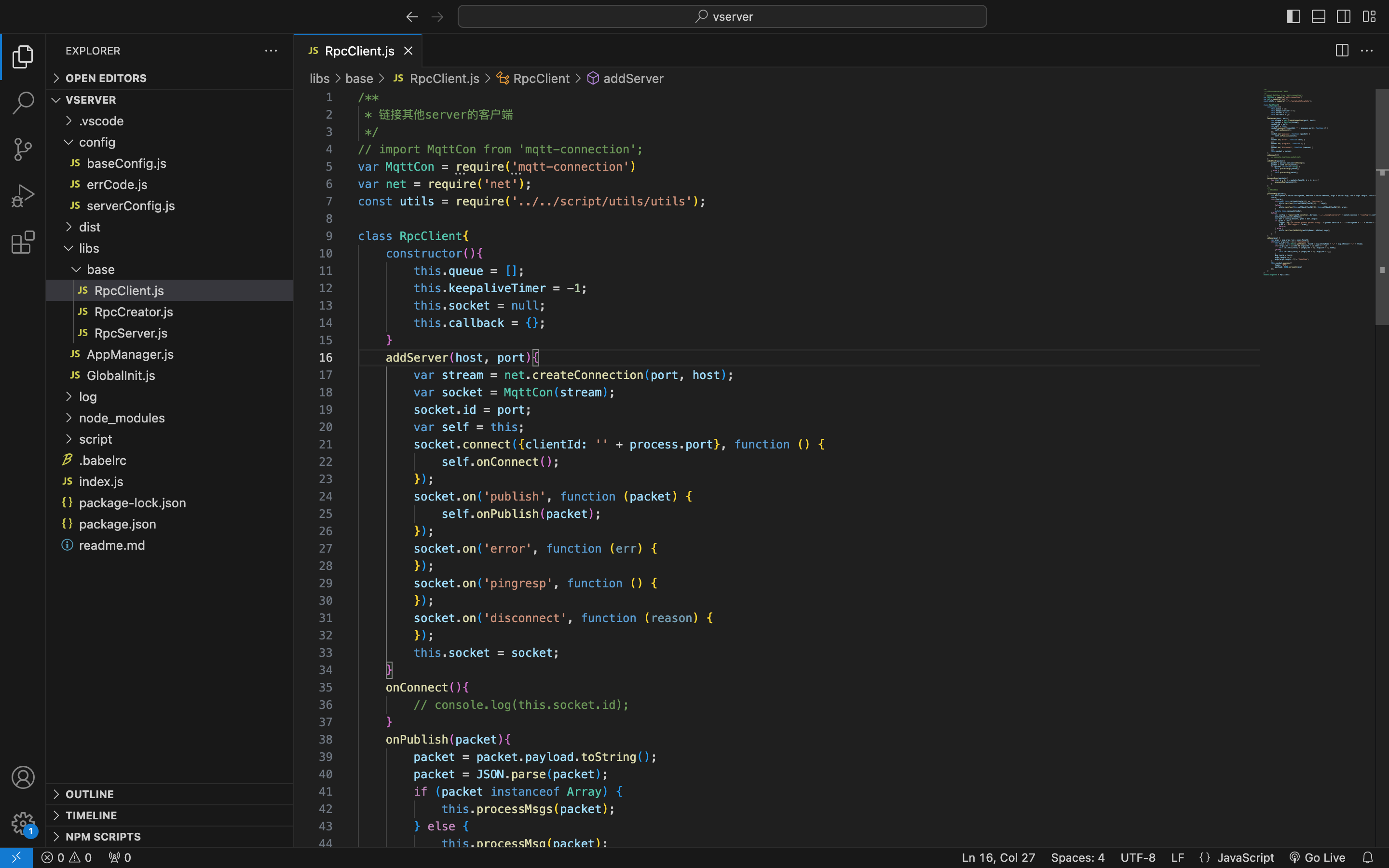Screen dimensions: 1389x868
Task: Select base in the breadcrumb
Action: (359, 79)
